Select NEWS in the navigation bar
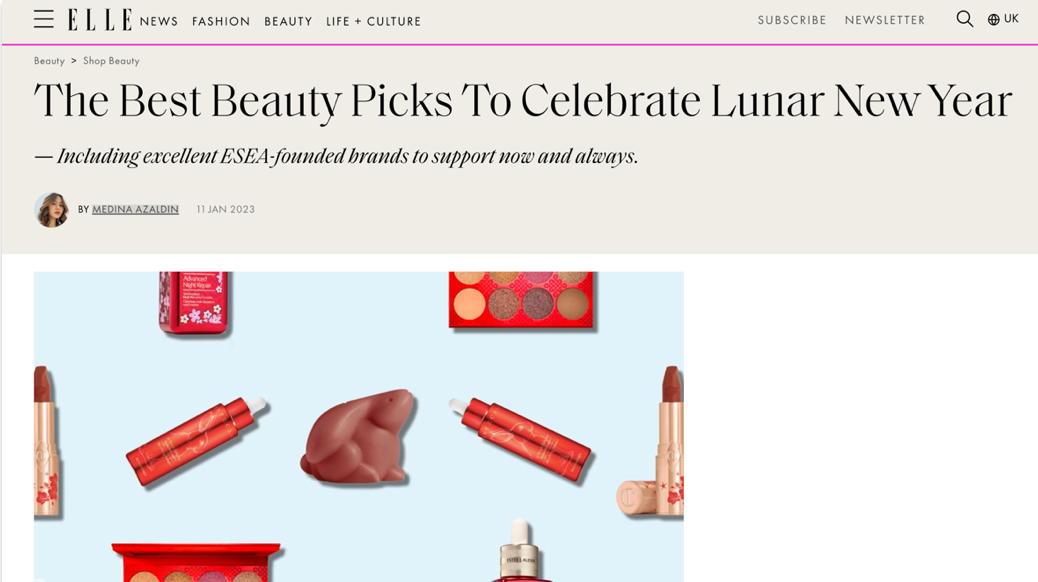Image resolution: width=1038 pixels, height=582 pixels. point(158,21)
